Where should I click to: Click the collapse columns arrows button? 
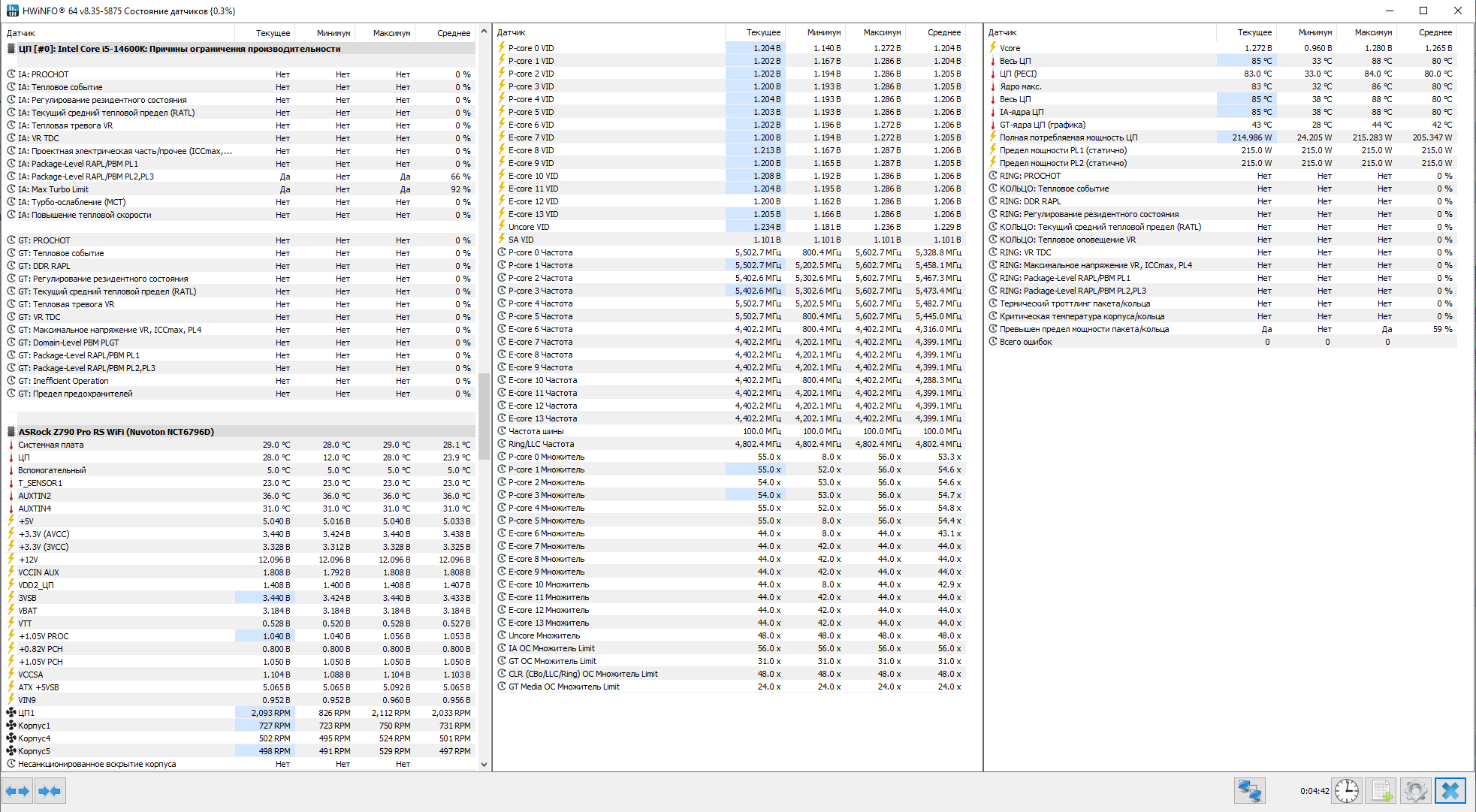(x=50, y=791)
